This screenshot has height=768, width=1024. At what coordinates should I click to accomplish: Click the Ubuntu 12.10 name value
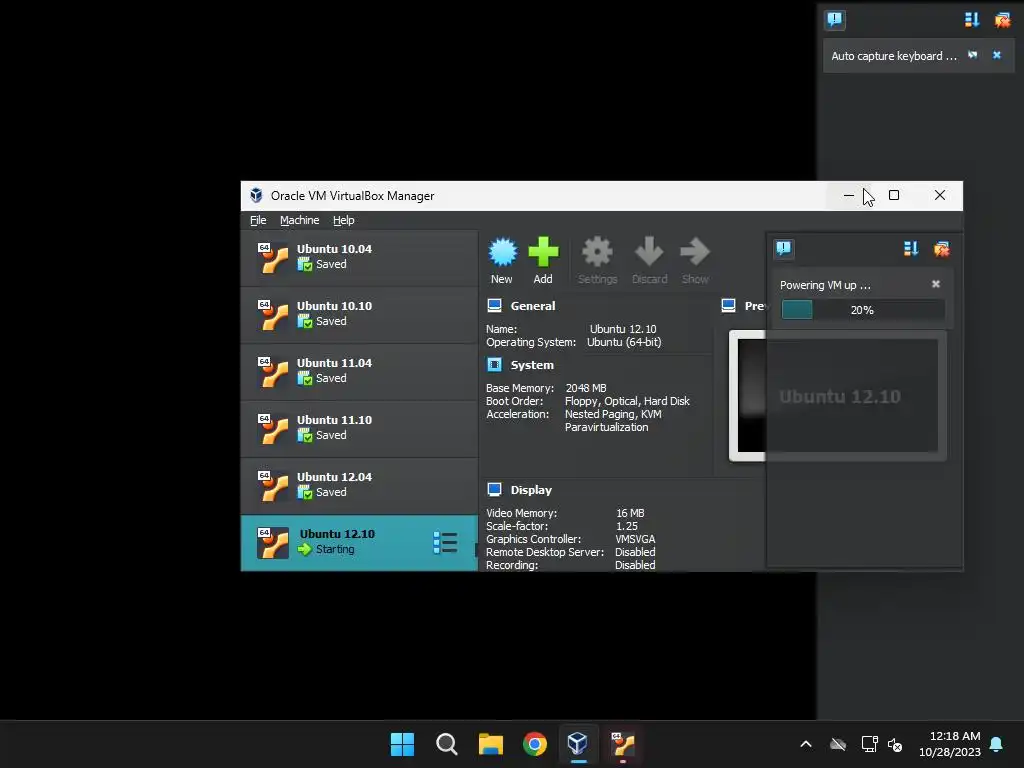[623, 329]
